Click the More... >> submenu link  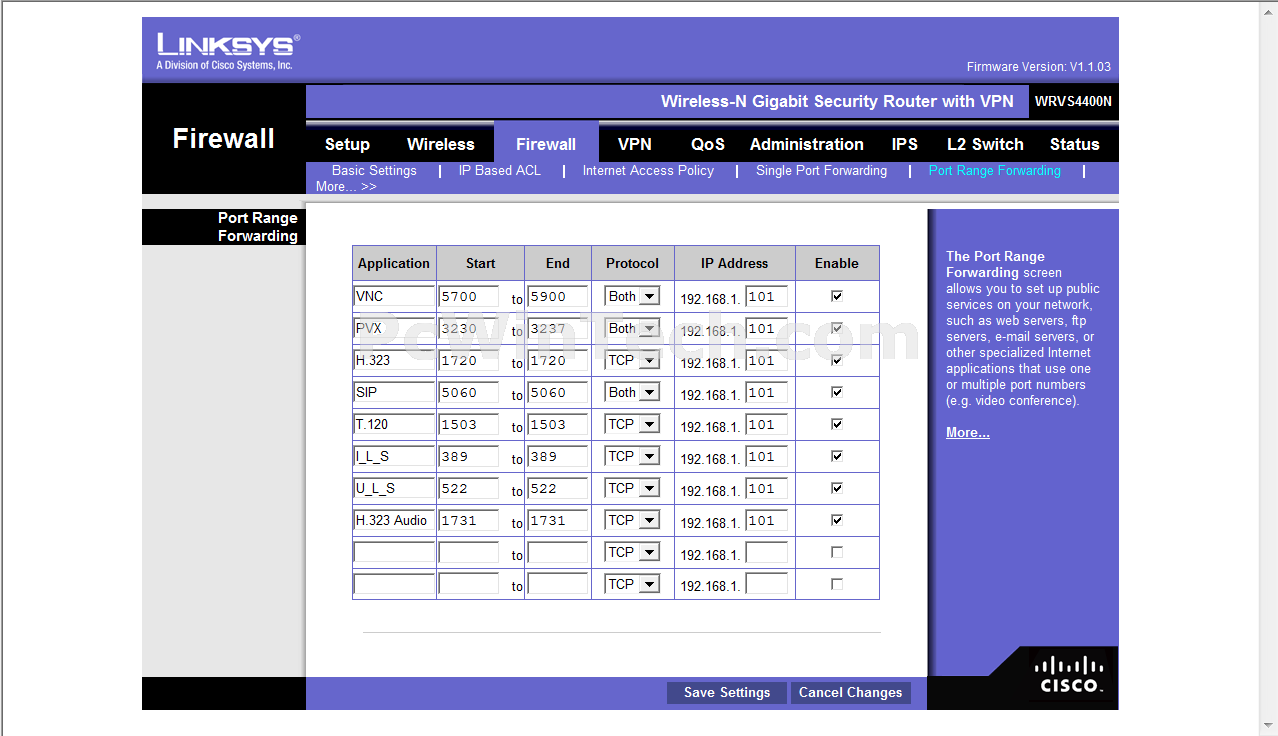(346, 187)
